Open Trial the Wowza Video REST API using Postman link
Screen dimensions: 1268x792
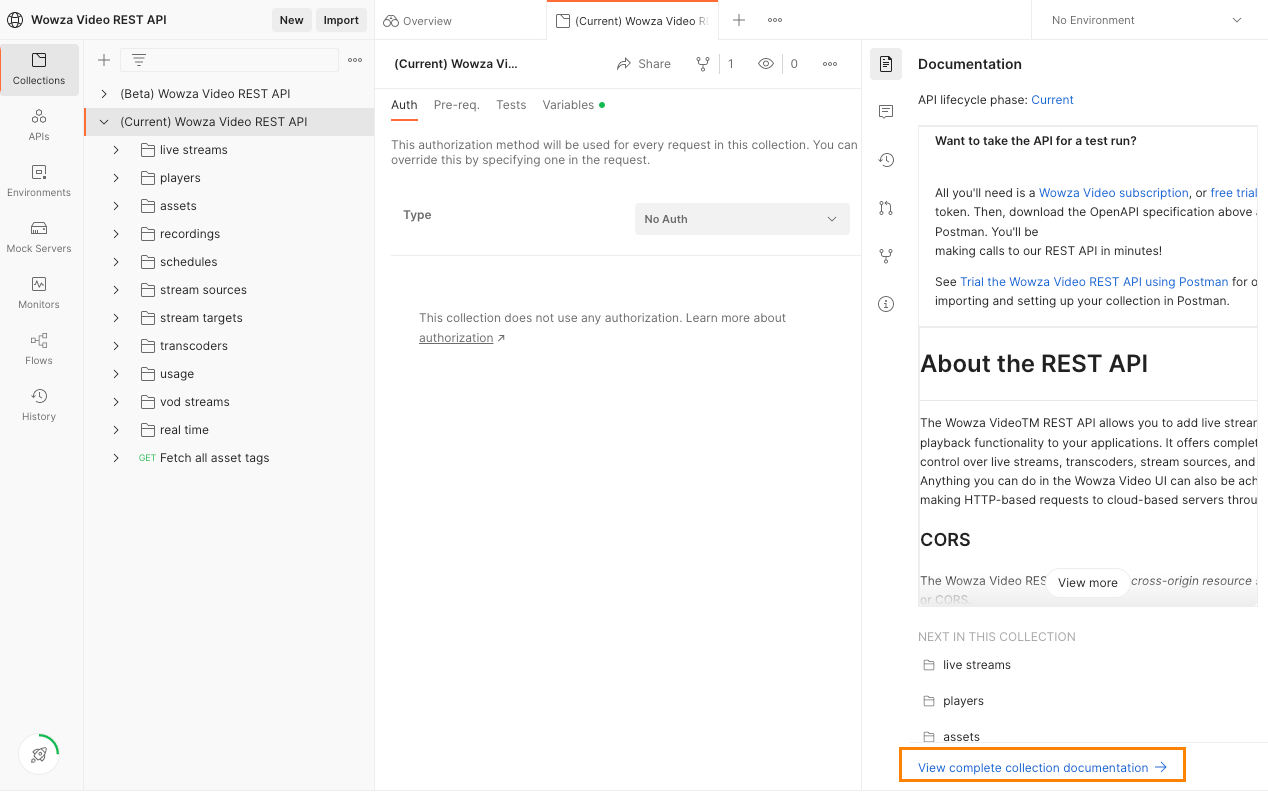pyautogui.click(x=1094, y=282)
